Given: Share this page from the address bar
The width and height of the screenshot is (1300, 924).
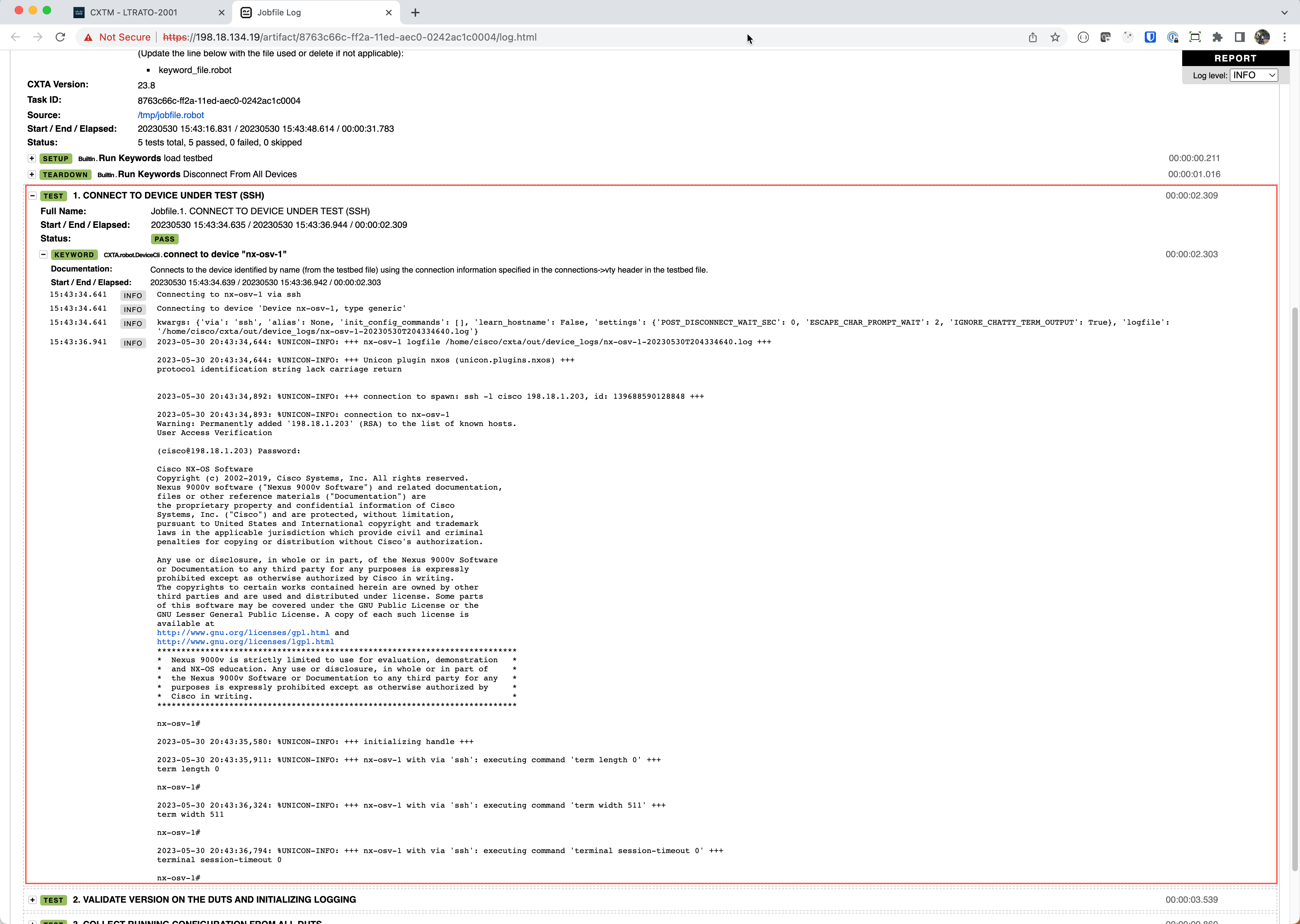Looking at the screenshot, I should 1033,37.
